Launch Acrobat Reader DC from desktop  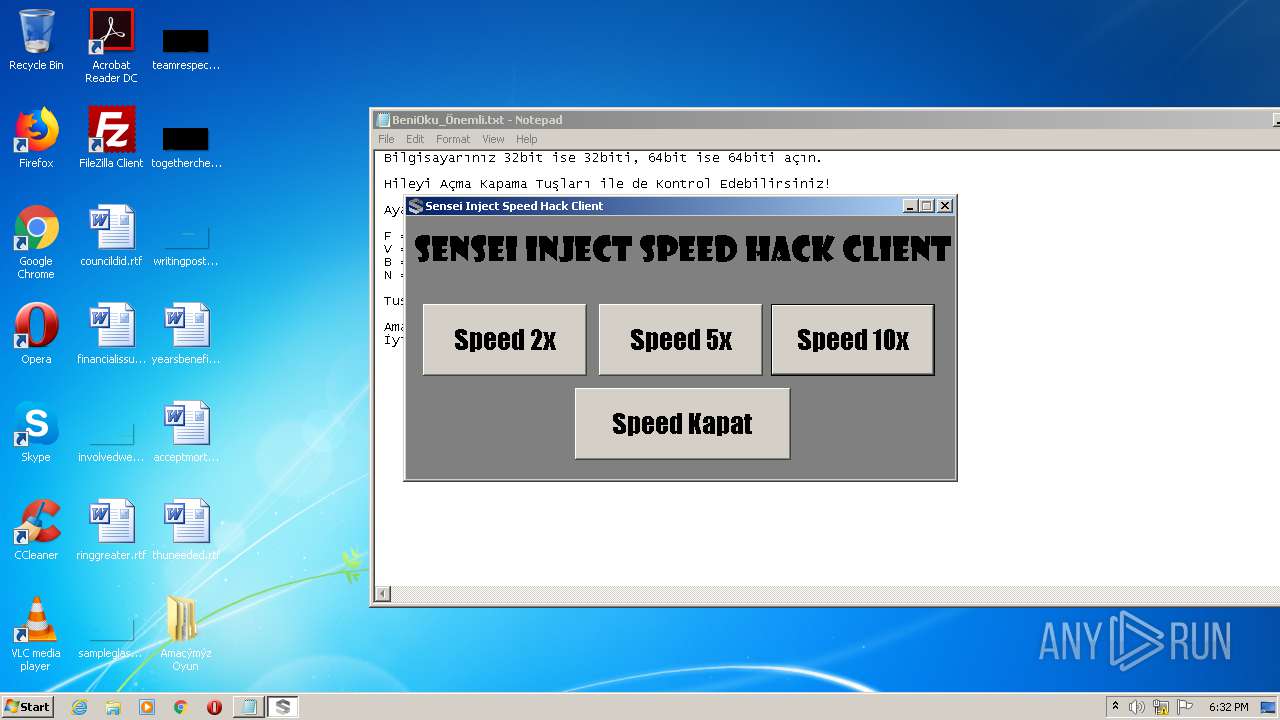(111, 46)
